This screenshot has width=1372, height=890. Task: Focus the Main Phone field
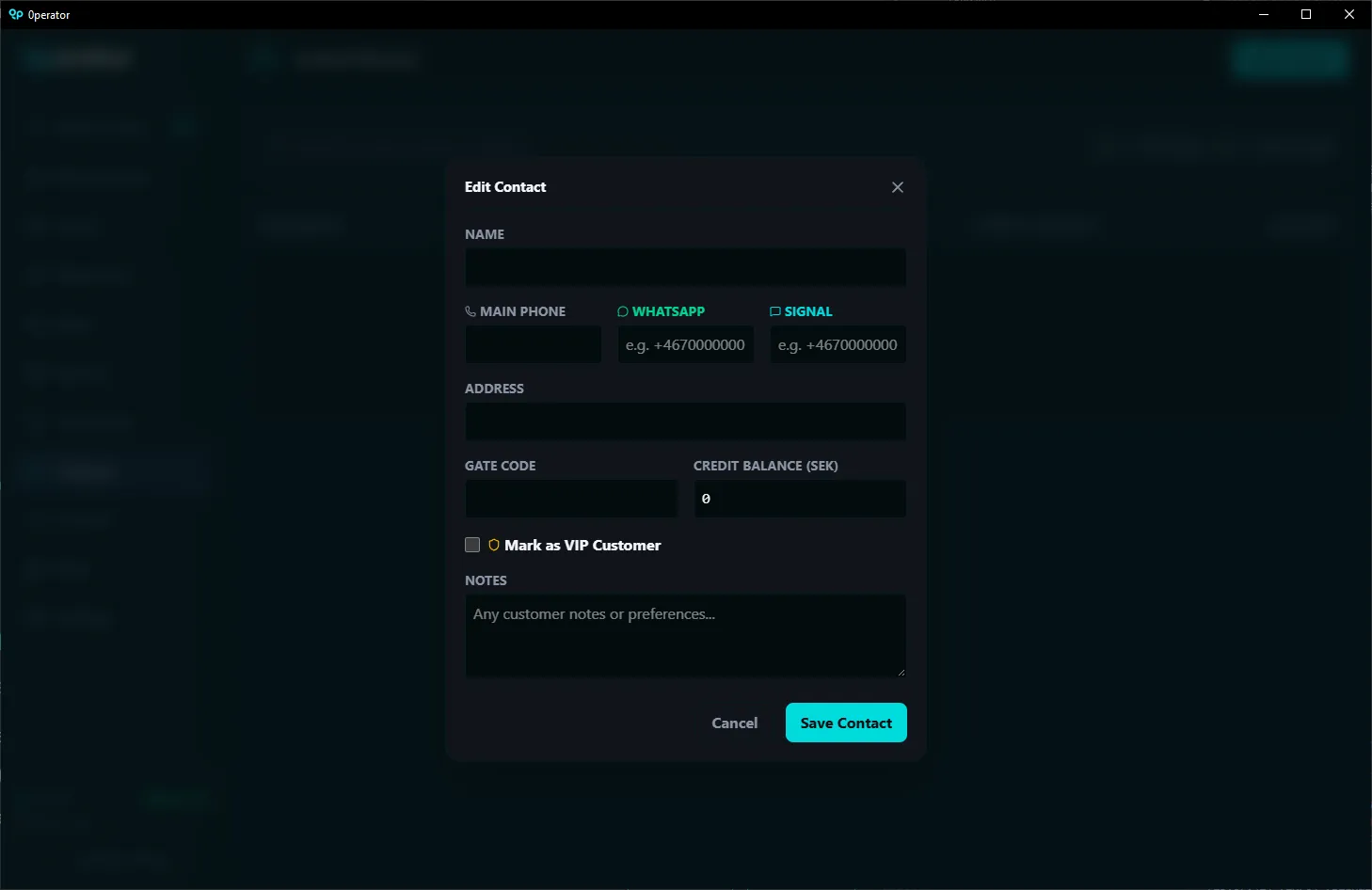pos(533,344)
